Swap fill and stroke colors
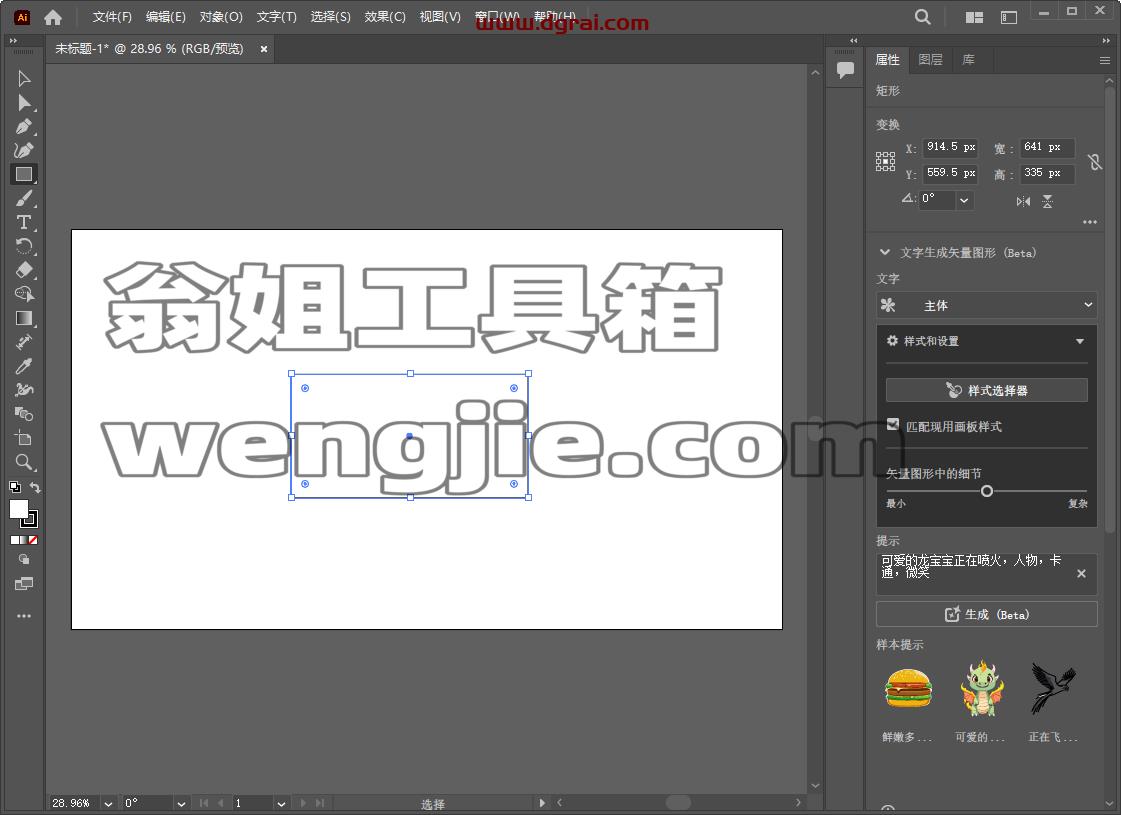 35,487
